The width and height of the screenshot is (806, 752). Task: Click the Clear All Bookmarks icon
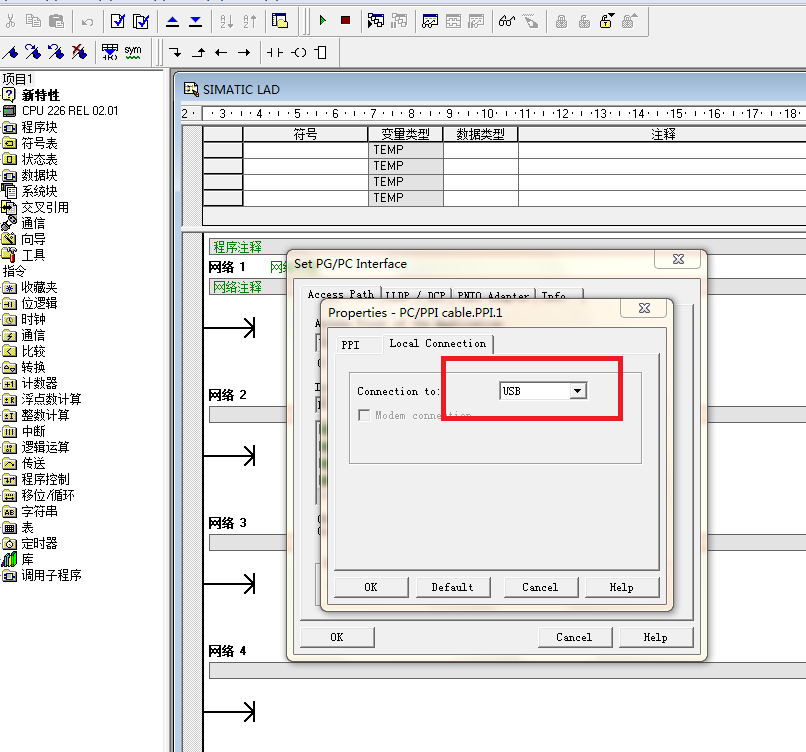click(x=79, y=52)
